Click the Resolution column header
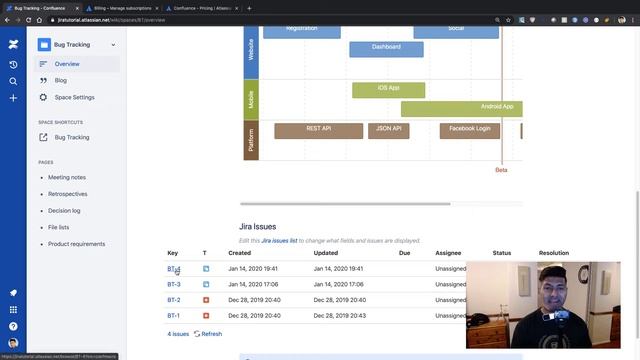 554,253
